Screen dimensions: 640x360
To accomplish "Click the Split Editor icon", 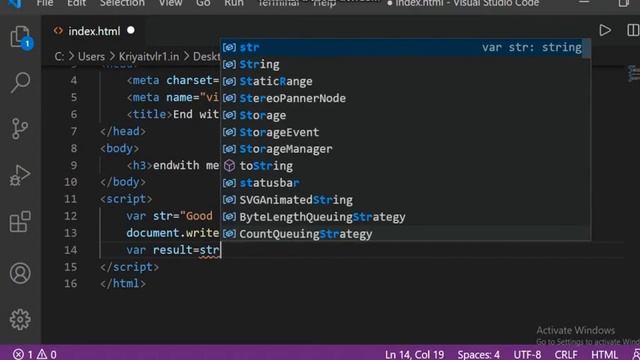I will (x=633, y=31).
